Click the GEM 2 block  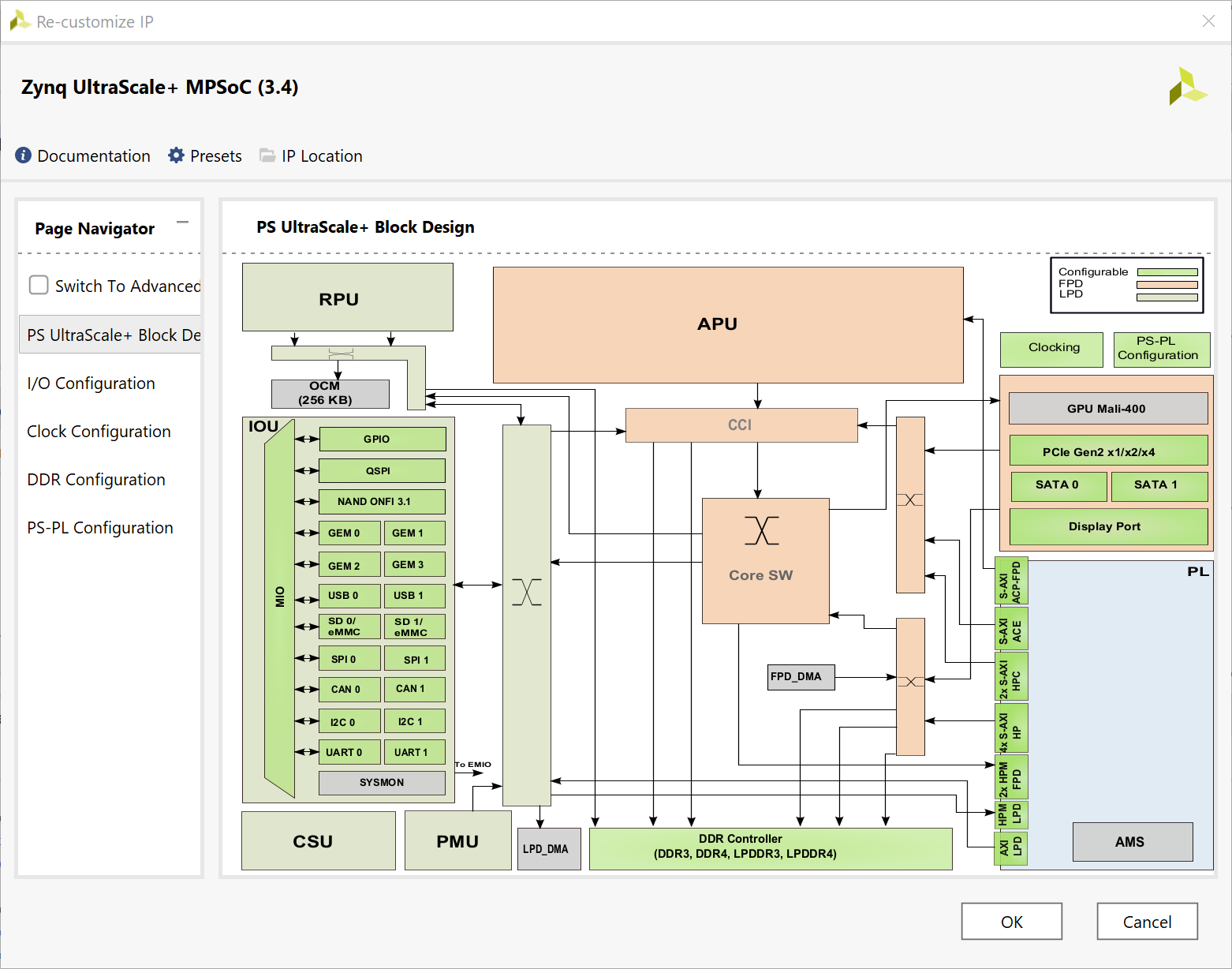click(350, 564)
